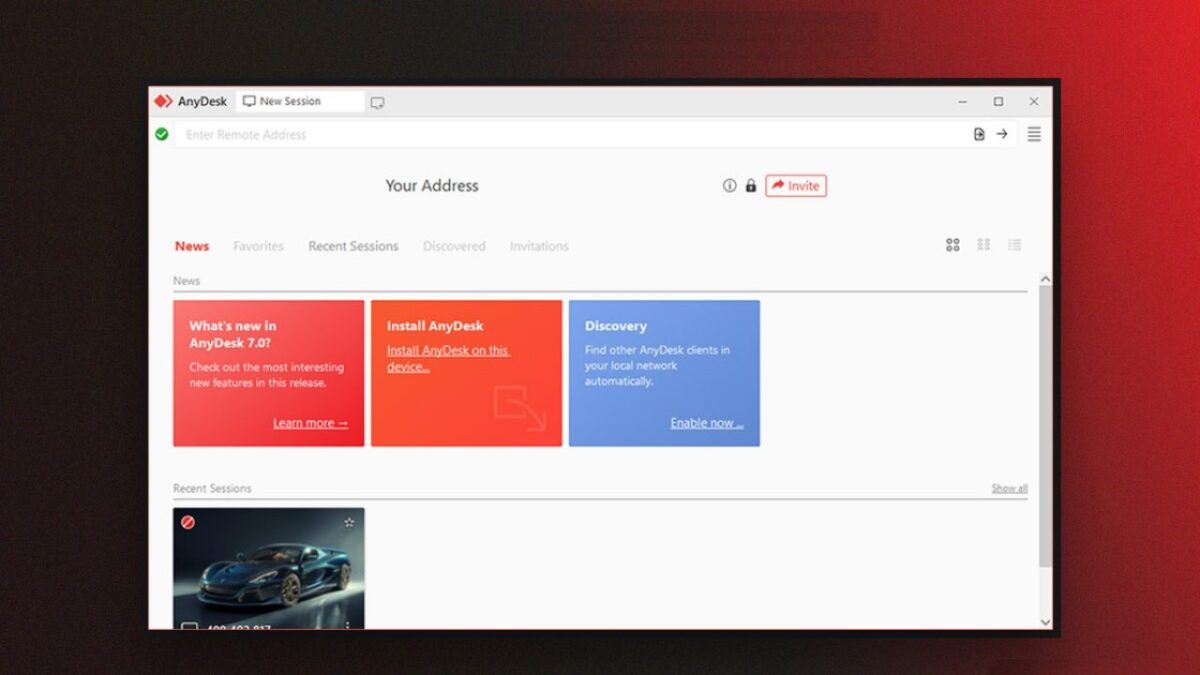This screenshot has height=675, width=1200.
Task: Click the info icon near Your Address
Action: (729, 186)
